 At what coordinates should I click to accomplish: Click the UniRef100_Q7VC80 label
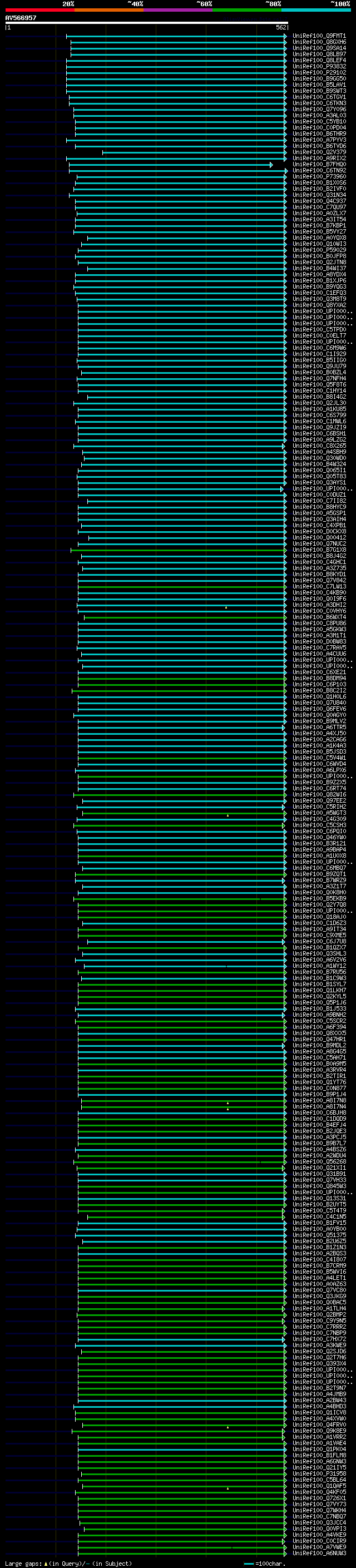tap(319, 1290)
